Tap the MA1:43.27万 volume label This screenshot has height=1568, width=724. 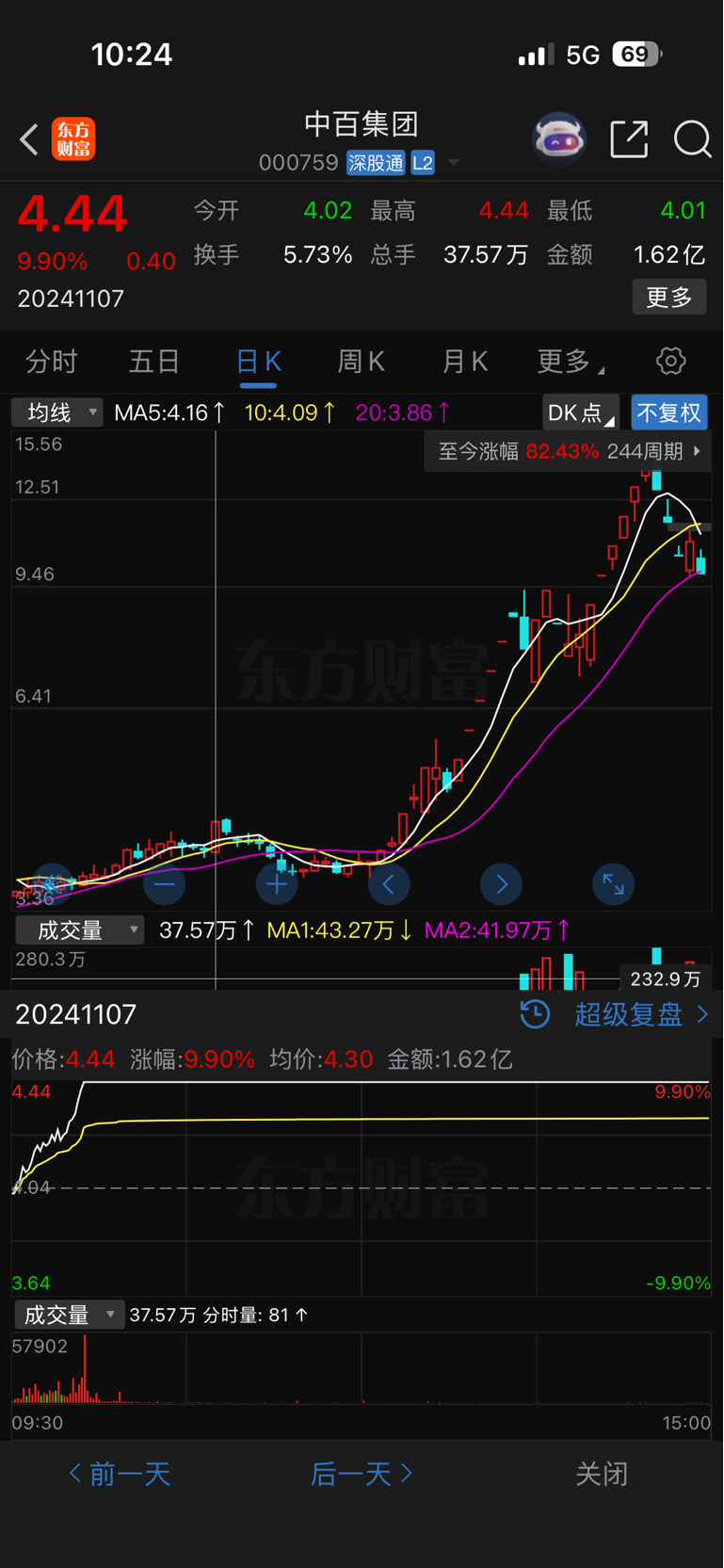[x=340, y=930]
